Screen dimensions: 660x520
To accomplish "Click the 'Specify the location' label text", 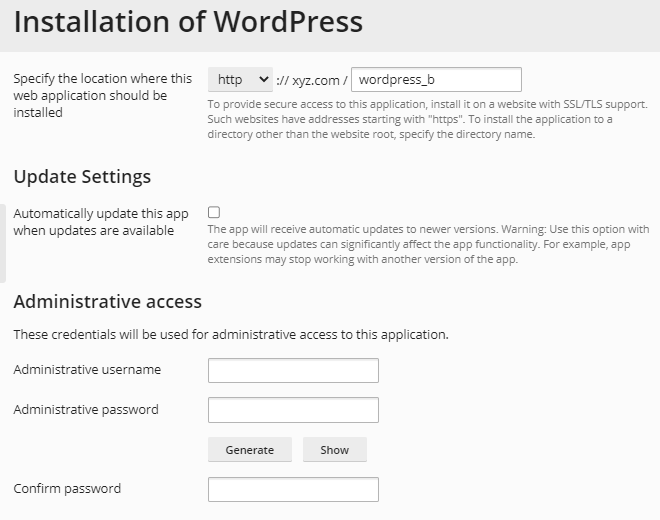I will pos(102,95).
